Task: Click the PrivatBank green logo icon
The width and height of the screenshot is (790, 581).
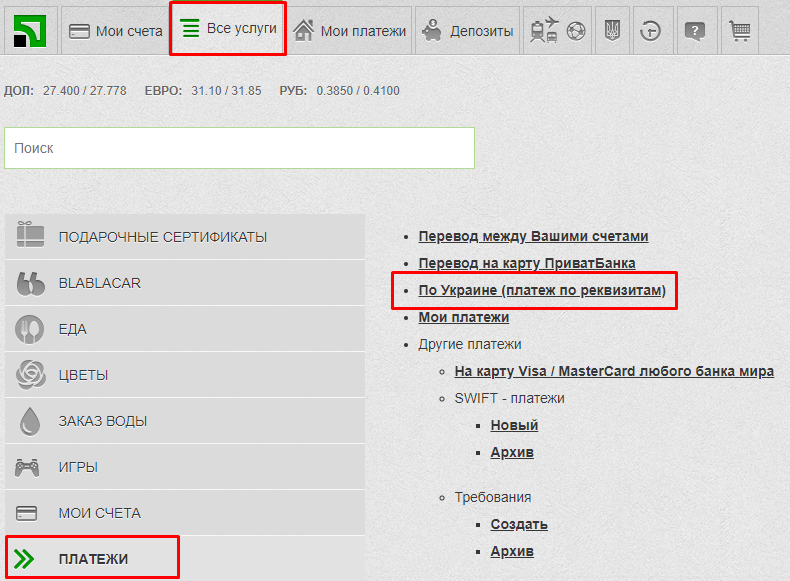Action: pos(29,30)
